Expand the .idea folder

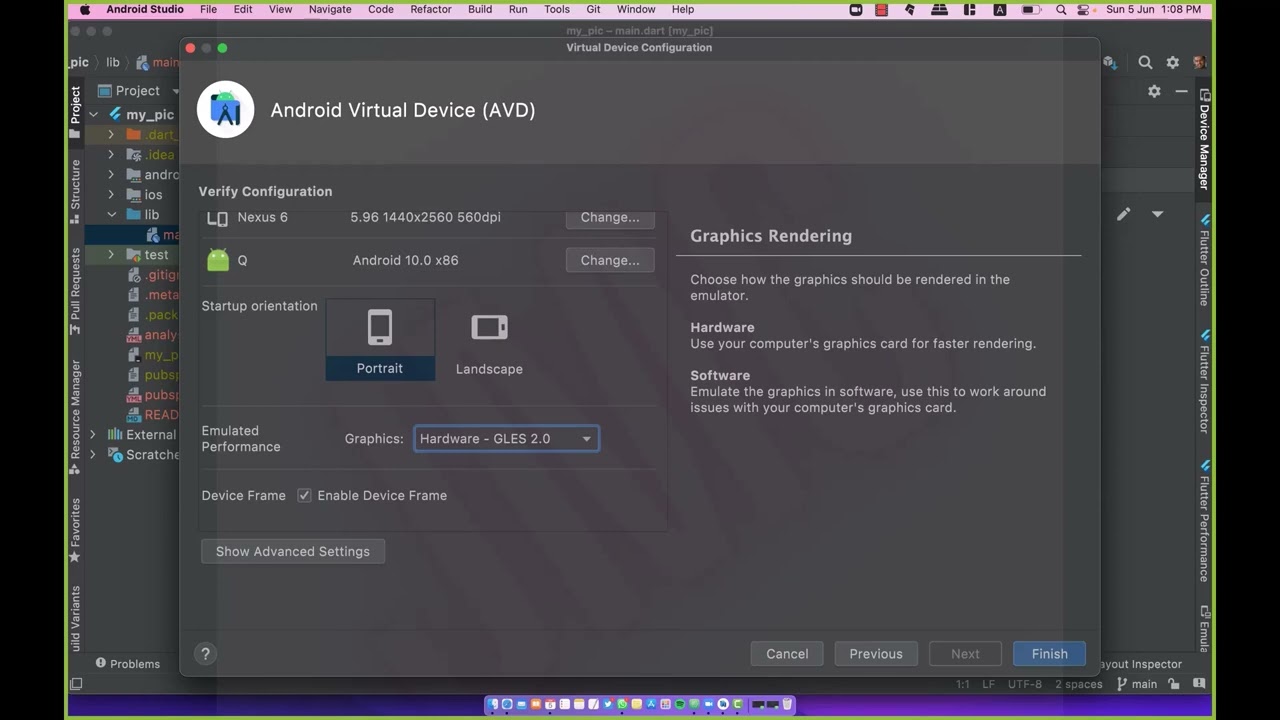coord(111,155)
